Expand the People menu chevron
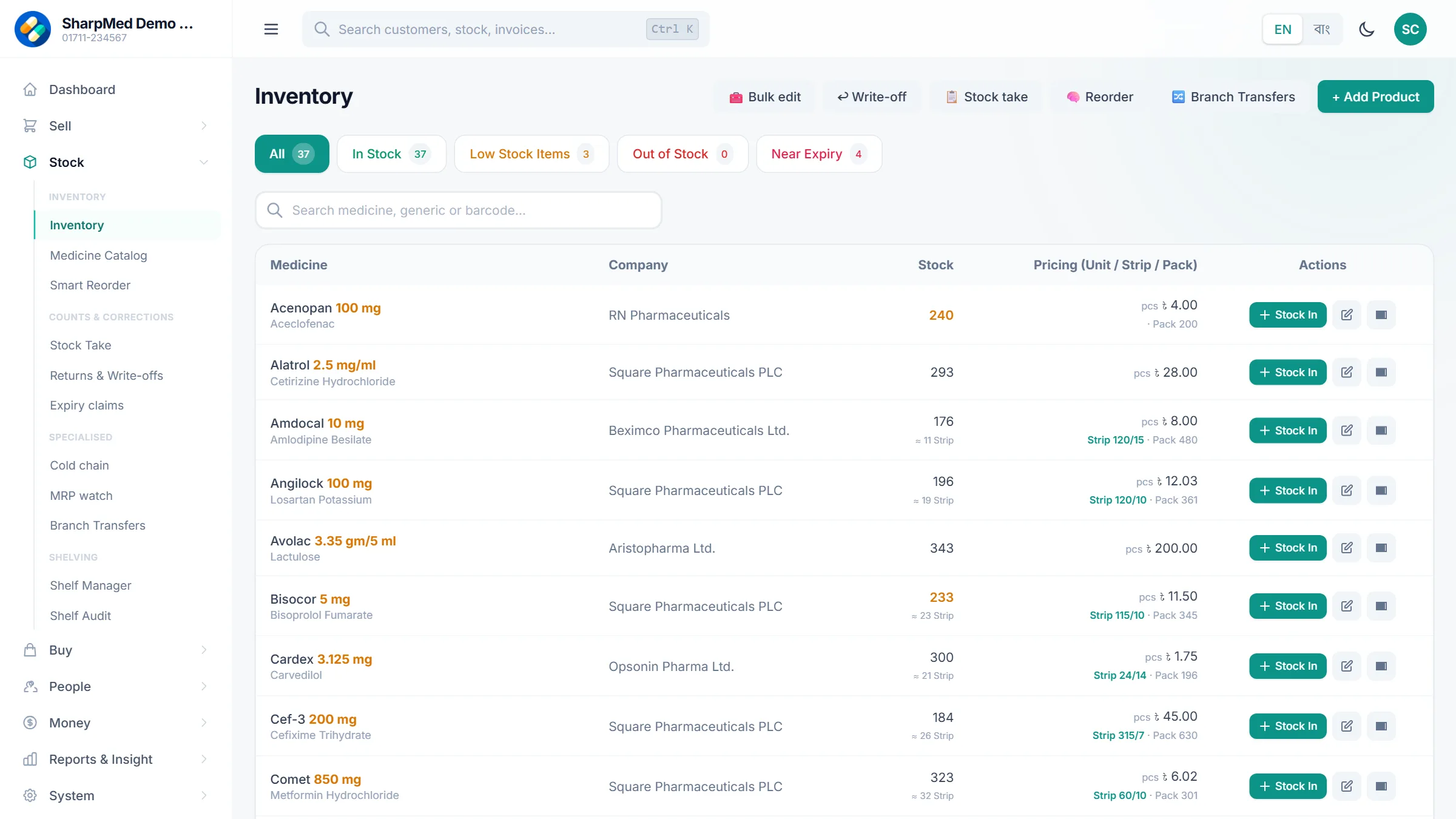 click(204, 687)
